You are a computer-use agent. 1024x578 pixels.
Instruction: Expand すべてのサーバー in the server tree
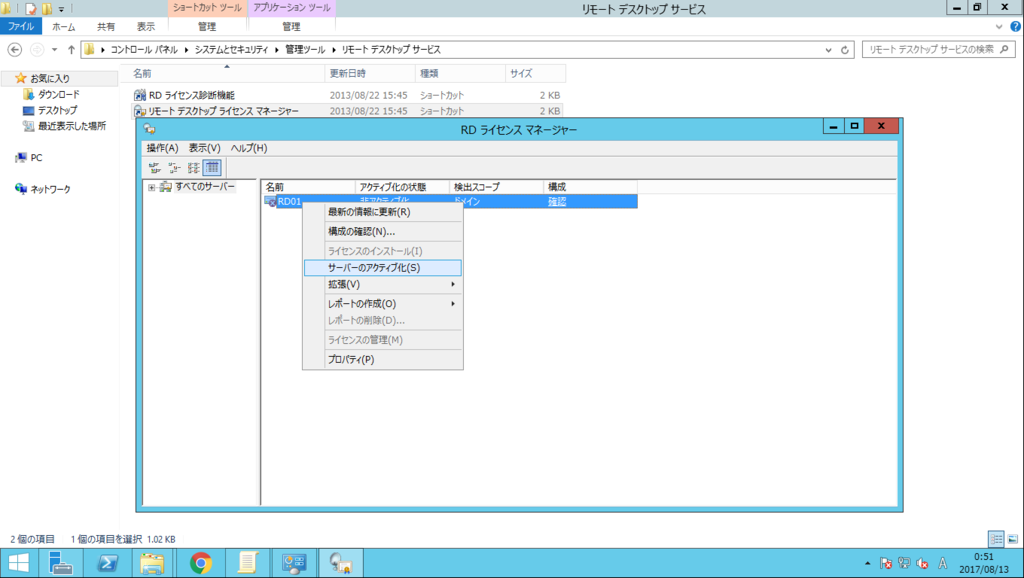pos(152,186)
